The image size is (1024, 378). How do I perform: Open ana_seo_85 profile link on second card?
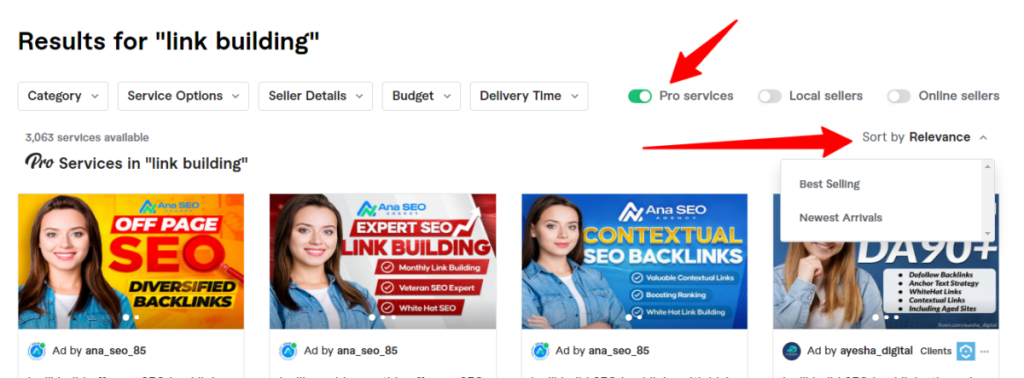coord(367,351)
